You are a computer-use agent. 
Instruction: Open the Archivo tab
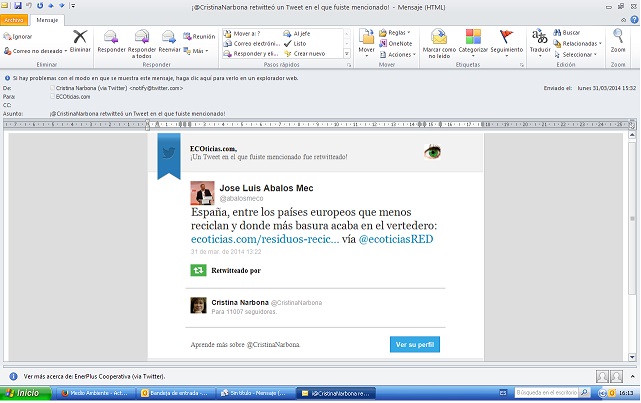[14, 20]
